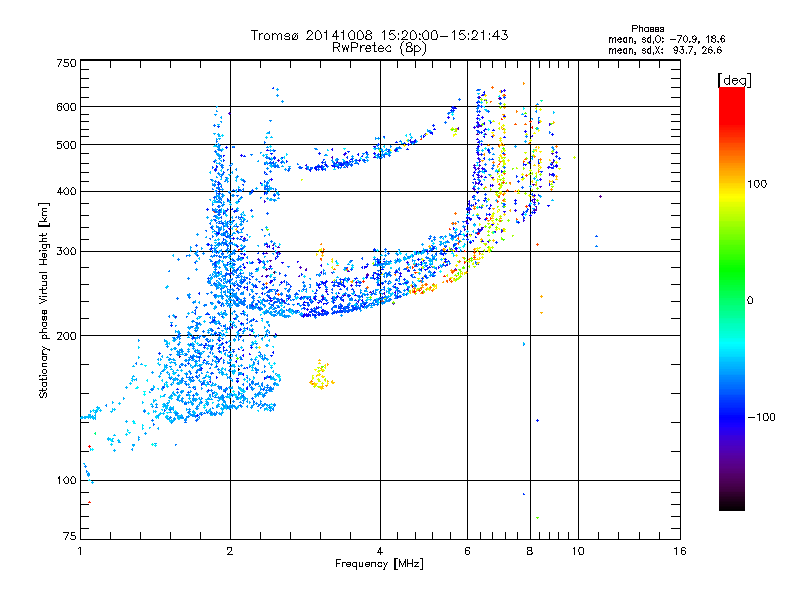Click the 'mean, sd,X: 93.7, 26.6' statistic
The image size is (800, 600).
(665, 50)
